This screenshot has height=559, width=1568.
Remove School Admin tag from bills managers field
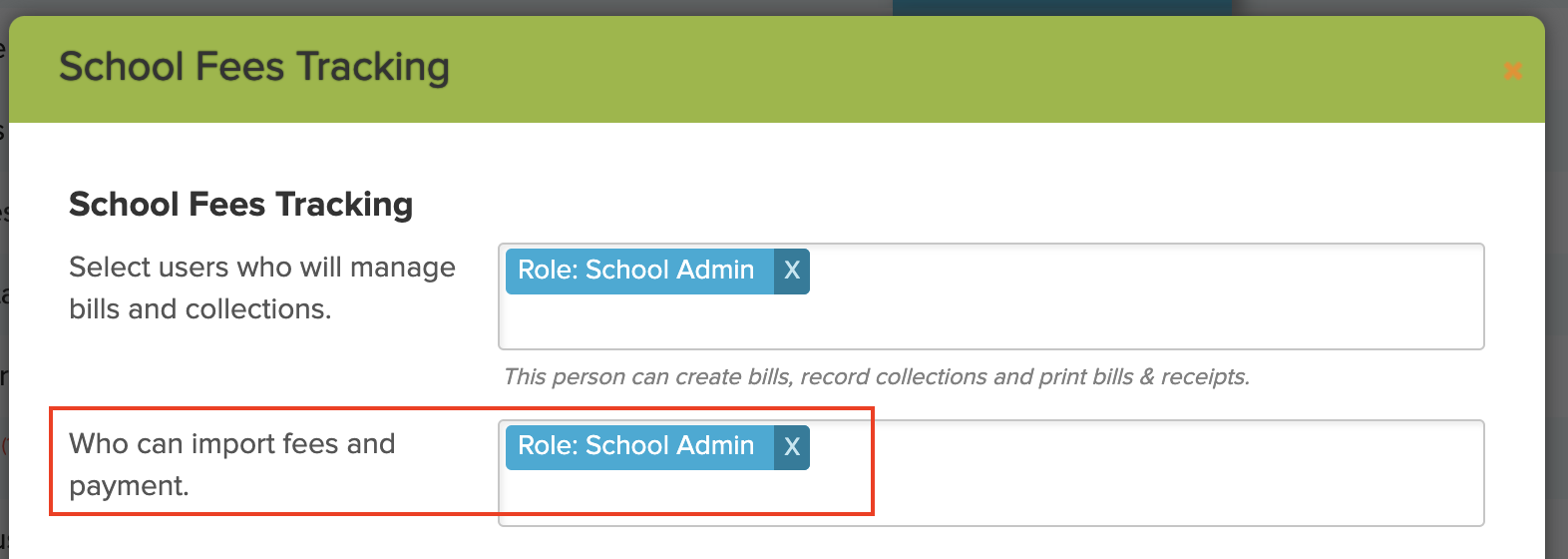pyautogui.click(x=792, y=271)
